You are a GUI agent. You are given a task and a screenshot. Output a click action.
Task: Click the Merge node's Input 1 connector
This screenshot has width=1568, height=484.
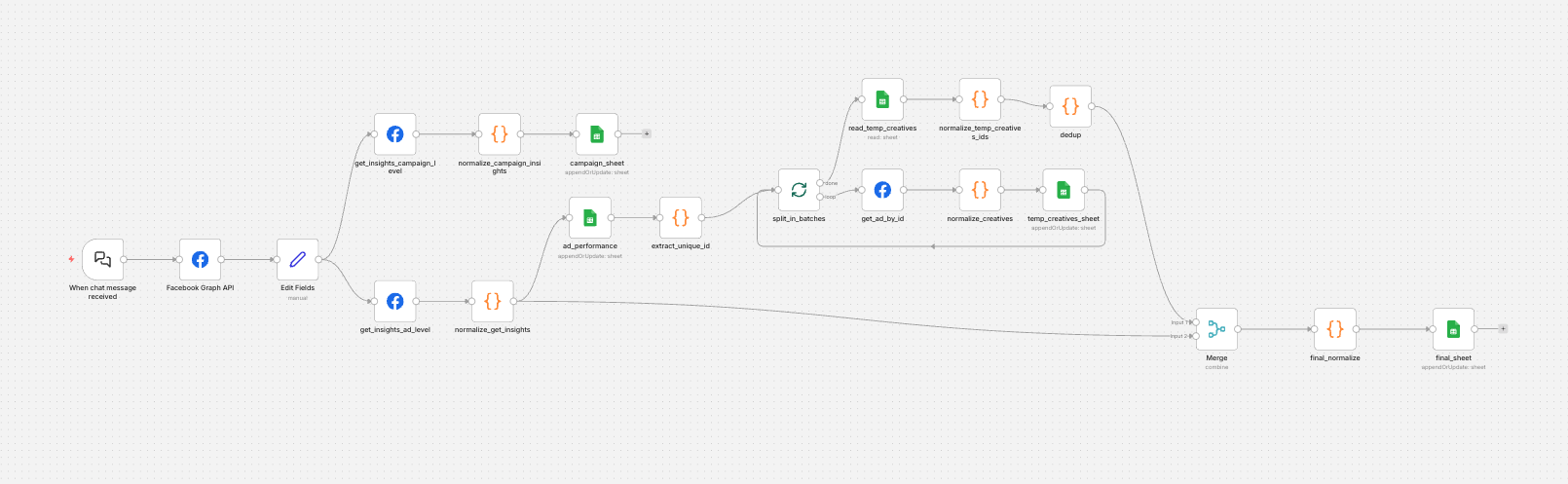pos(1196,322)
